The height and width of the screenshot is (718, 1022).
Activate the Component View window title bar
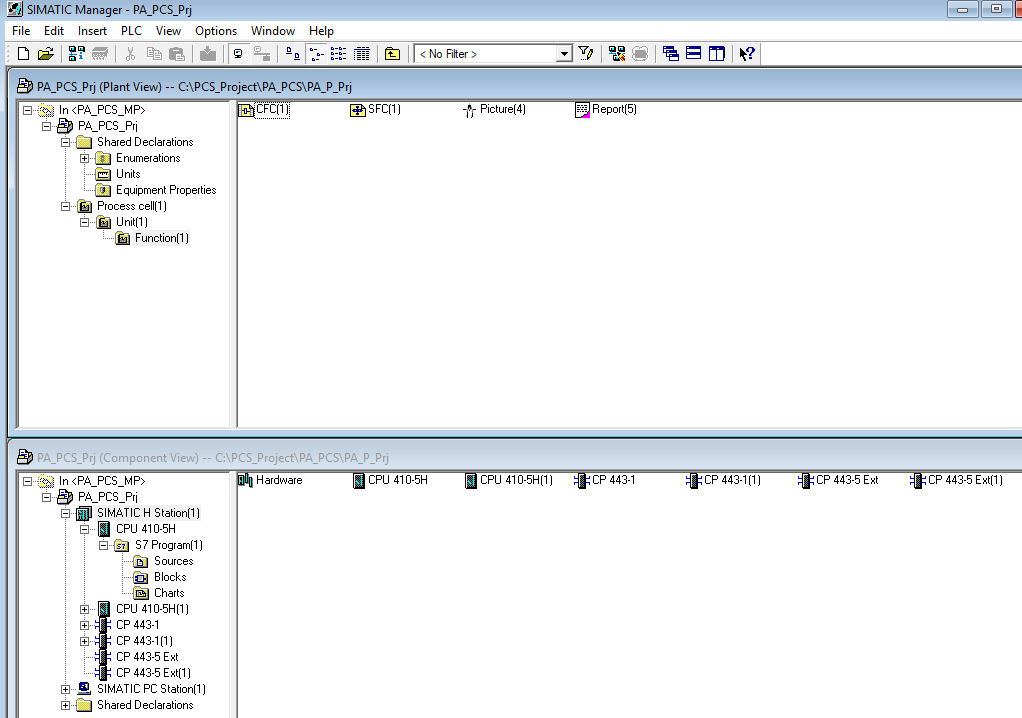coord(515,457)
